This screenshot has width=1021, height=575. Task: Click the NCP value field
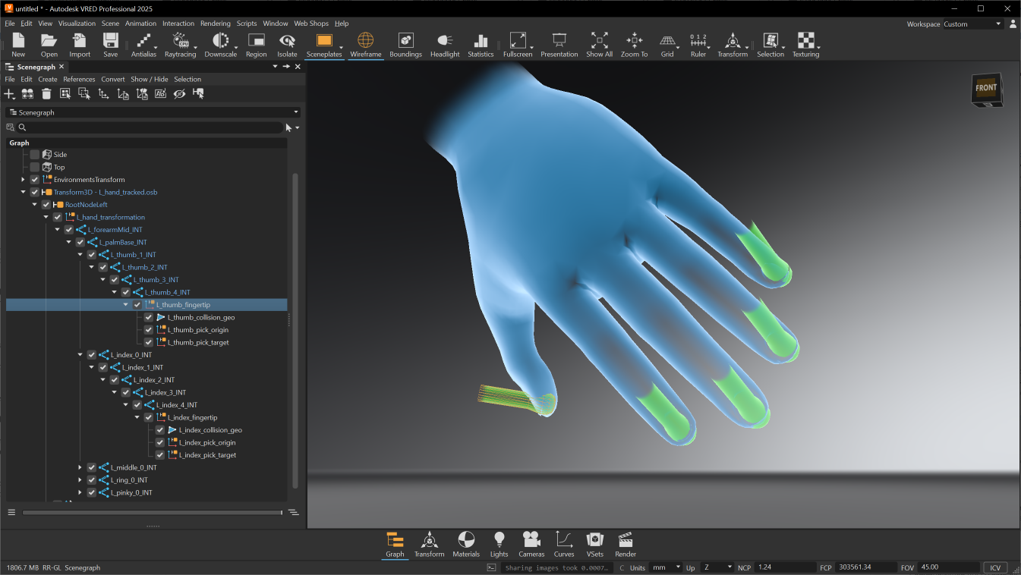(x=785, y=568)
